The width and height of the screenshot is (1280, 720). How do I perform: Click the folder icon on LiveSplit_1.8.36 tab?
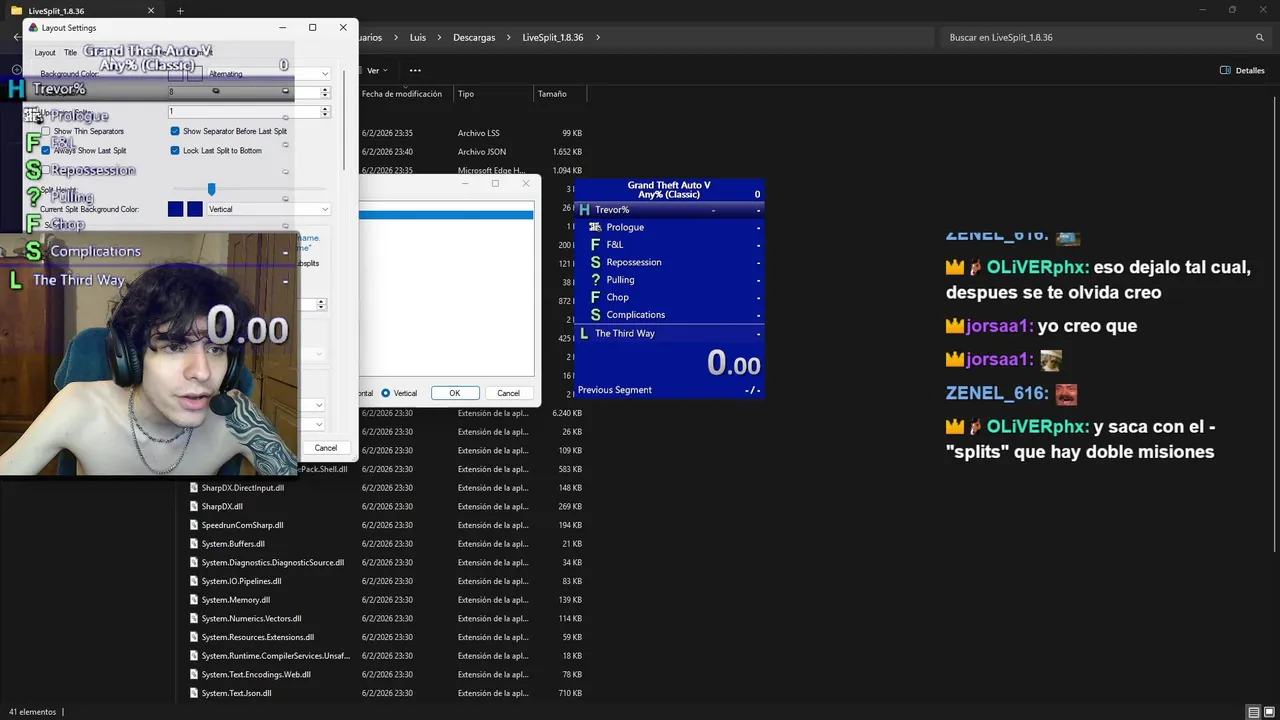point(16,11)
